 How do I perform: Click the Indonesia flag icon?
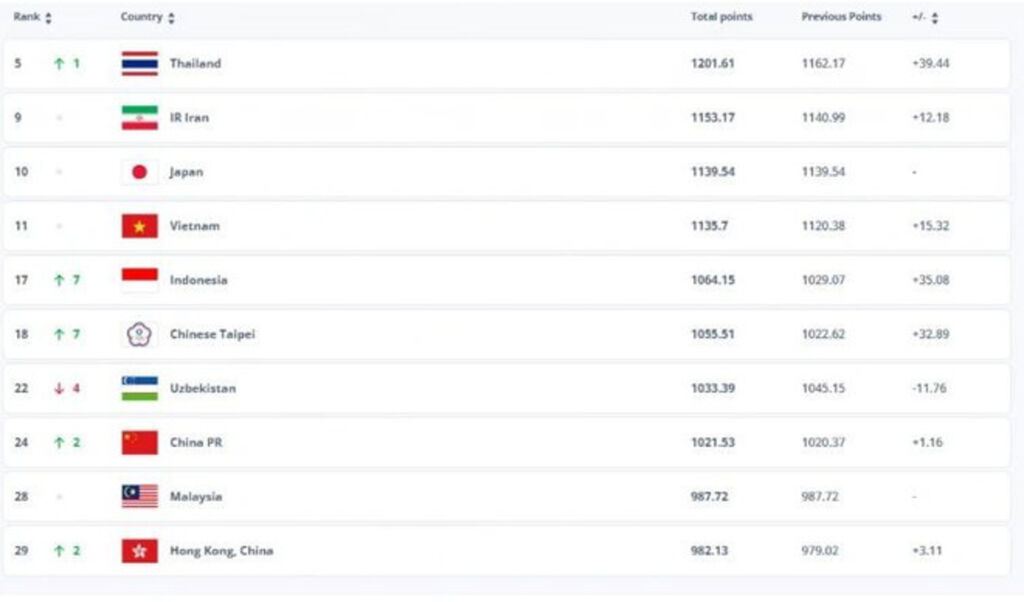pos(139,280)
